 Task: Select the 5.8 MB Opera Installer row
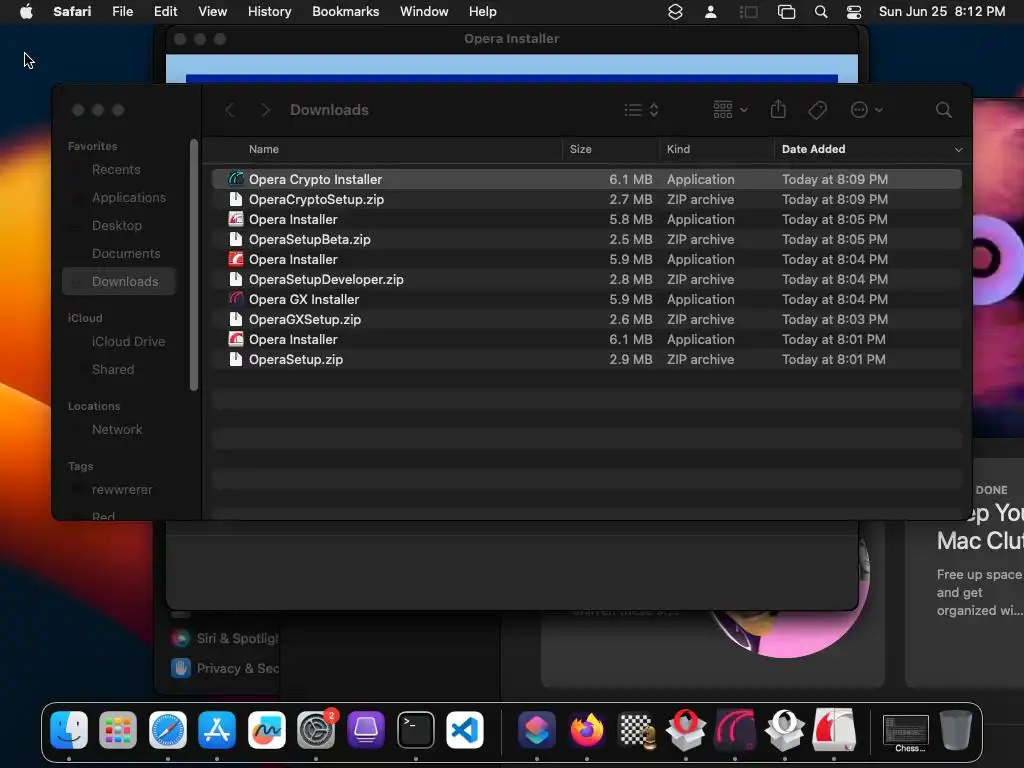pos(586,219)
